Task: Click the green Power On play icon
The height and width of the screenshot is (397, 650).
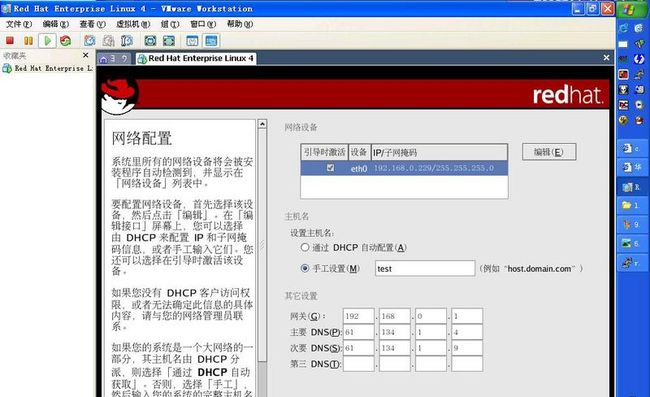Action: click(47, 41)
